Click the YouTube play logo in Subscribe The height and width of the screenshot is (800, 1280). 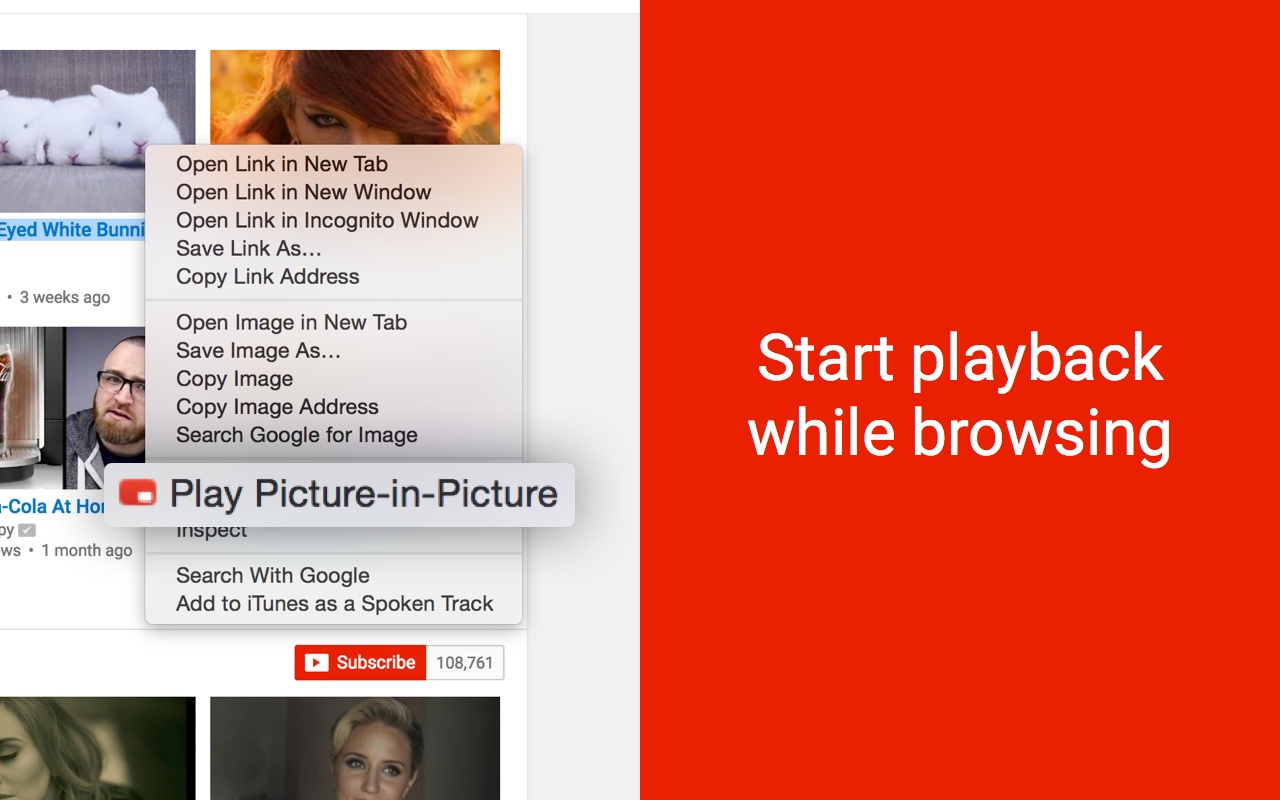pyautogui.click(x=316, y=662)
